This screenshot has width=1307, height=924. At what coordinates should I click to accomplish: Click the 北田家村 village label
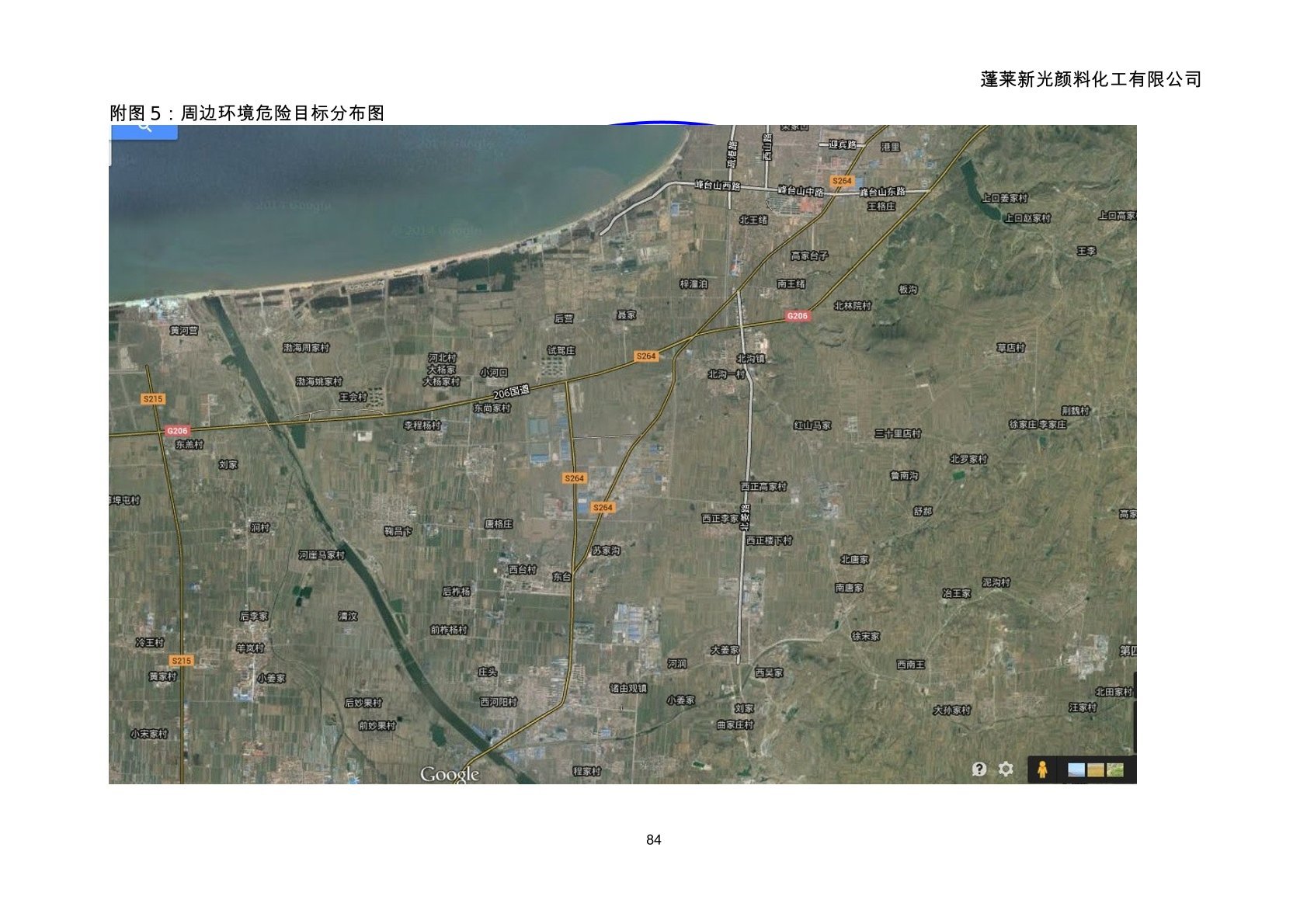[x=1114, y=692]
